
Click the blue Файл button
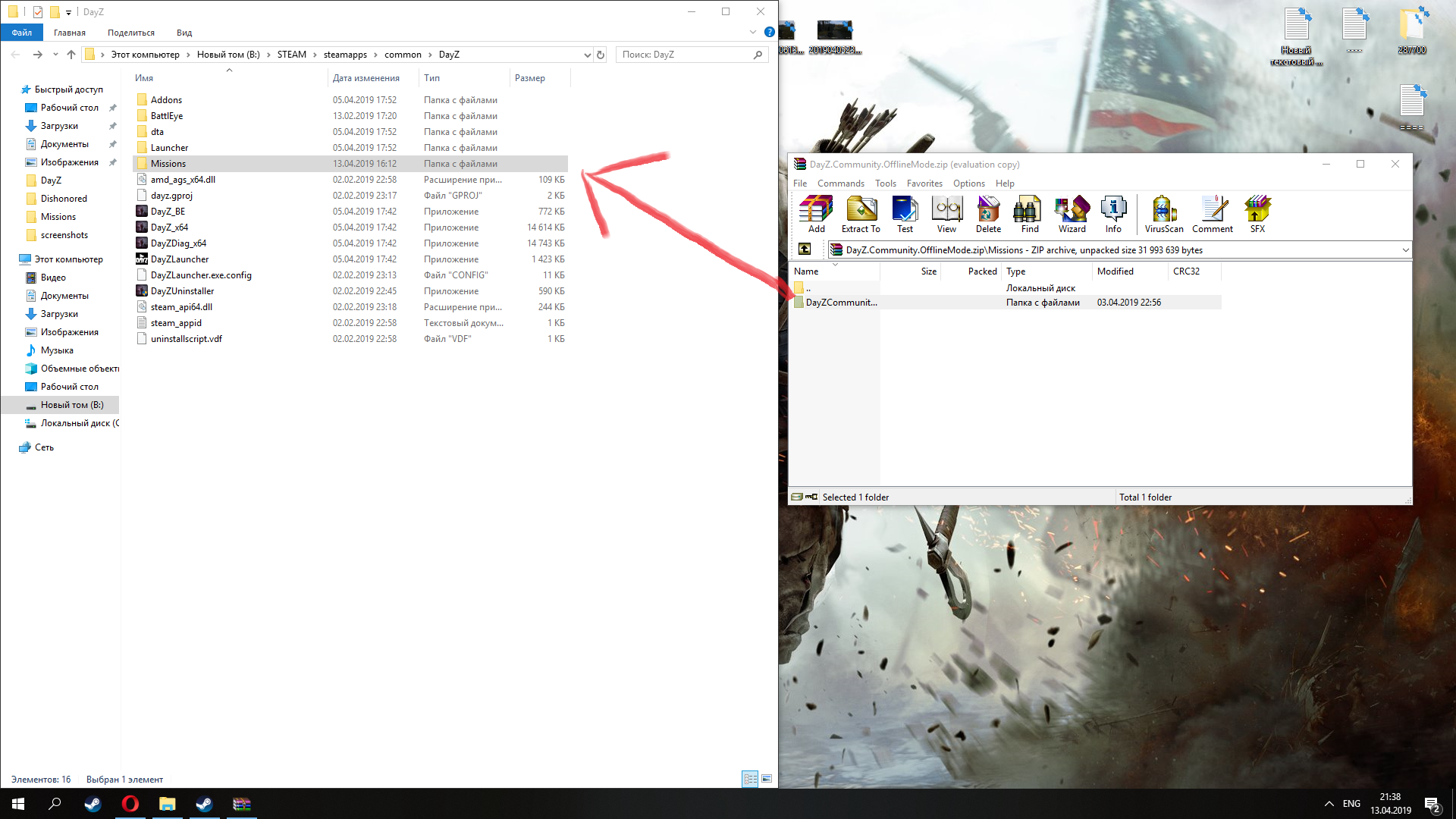point(22,33)
